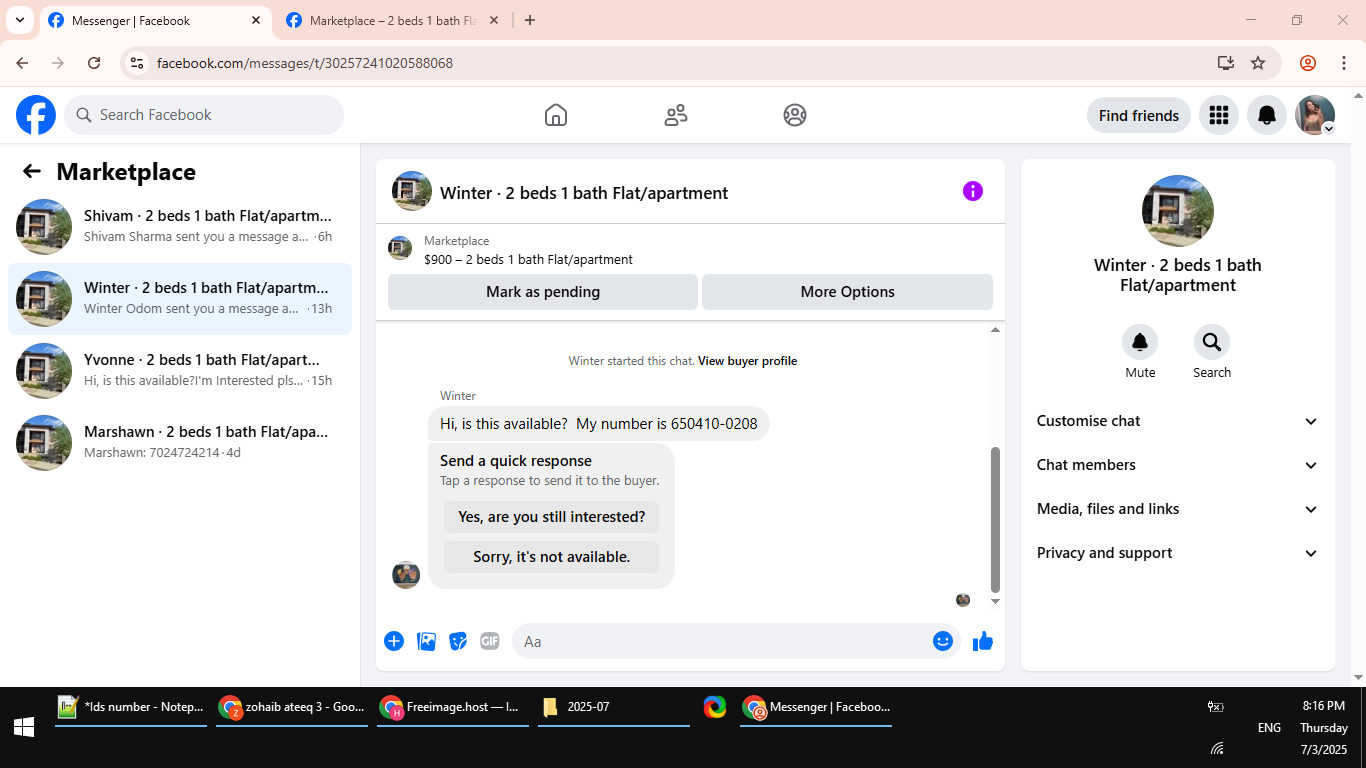
Task: Open the Chrome three-dot menu
Action: point(1343,63)
